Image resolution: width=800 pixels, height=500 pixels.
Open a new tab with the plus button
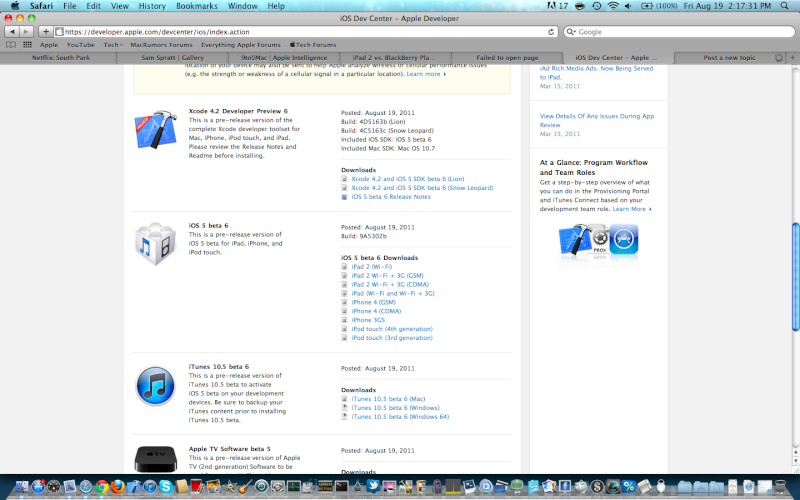coord(793,58)
